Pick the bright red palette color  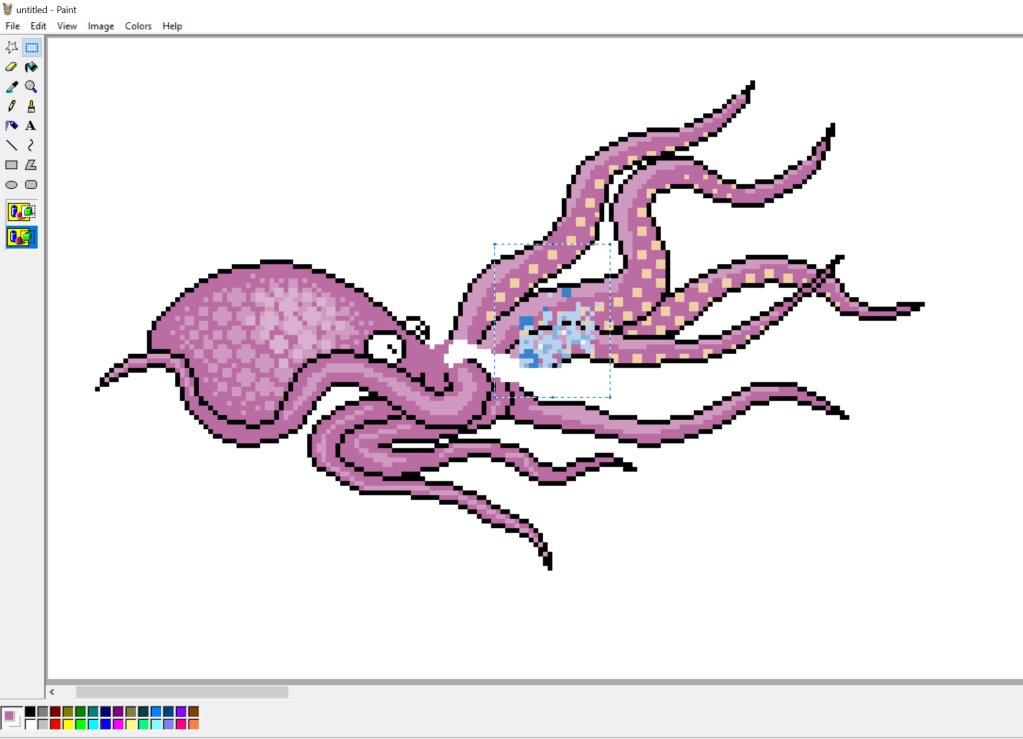click(55, 724)
